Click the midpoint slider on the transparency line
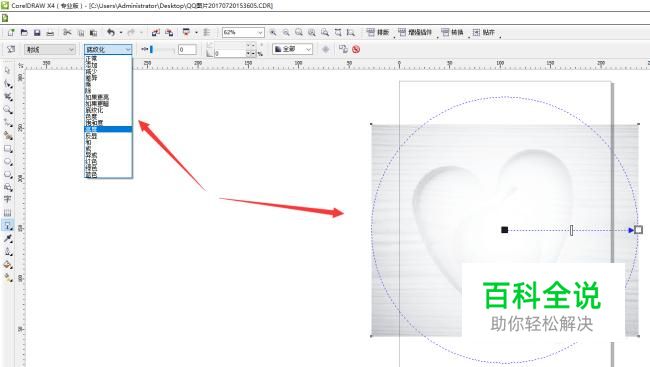 pyautogui.click(x=572, y=230)
